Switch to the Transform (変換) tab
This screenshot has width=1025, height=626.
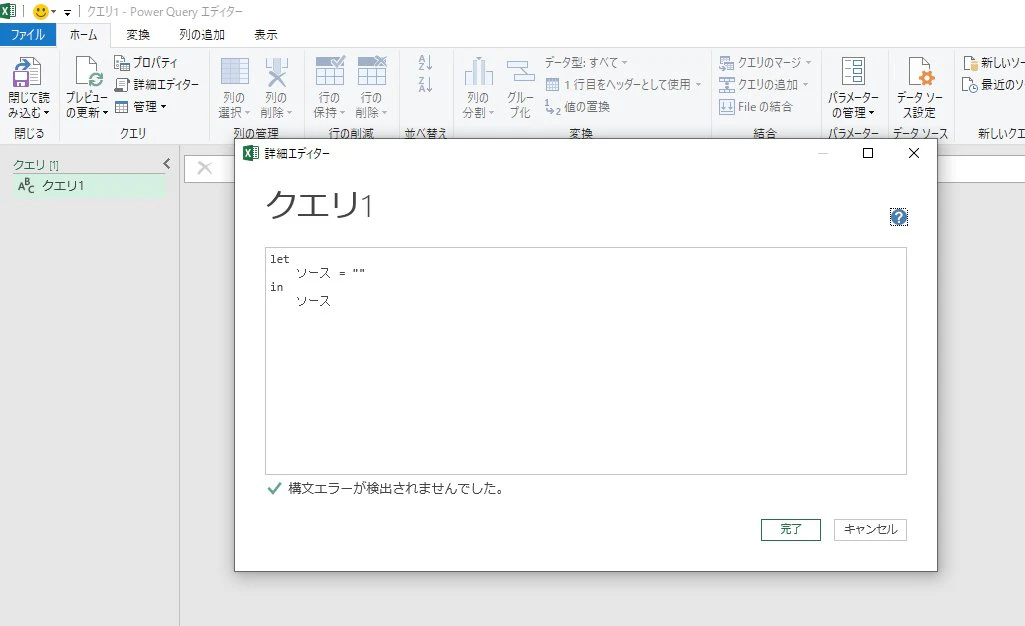click(x=138, y=35)
